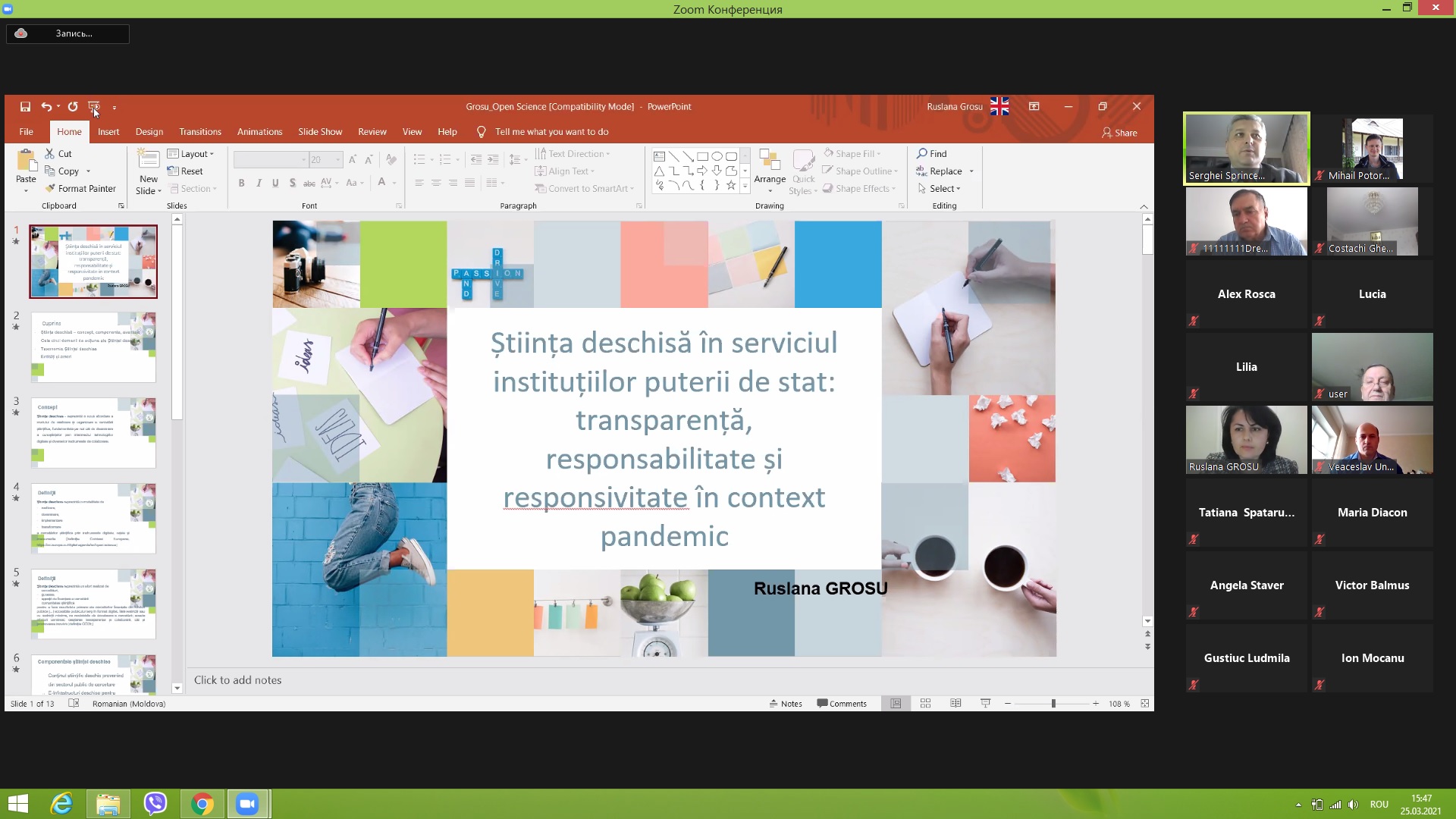Apply Bold formatting button

[241, 183]
